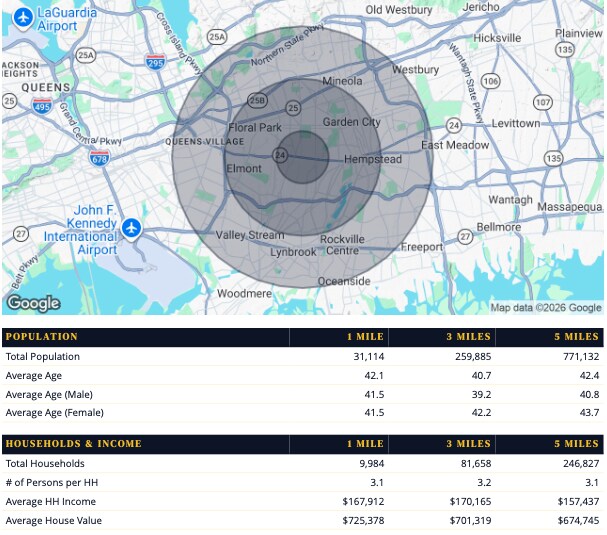
Task: Click the 9,984 households value
Action: tap(372, 463)
